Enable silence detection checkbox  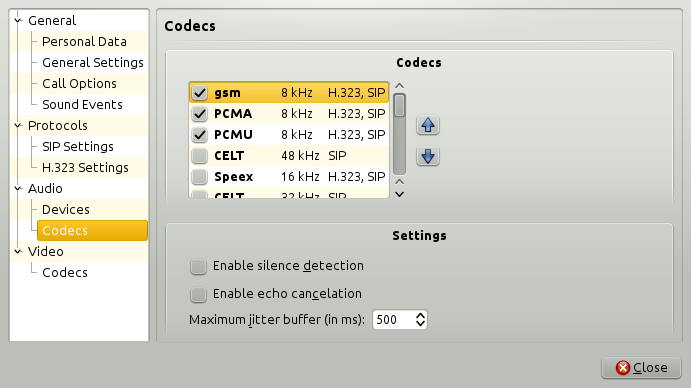tap(198, 266)
